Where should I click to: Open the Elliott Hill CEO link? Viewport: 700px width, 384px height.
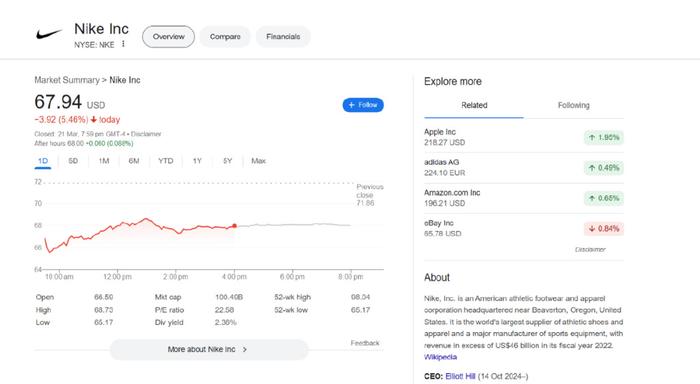point(460,376)
